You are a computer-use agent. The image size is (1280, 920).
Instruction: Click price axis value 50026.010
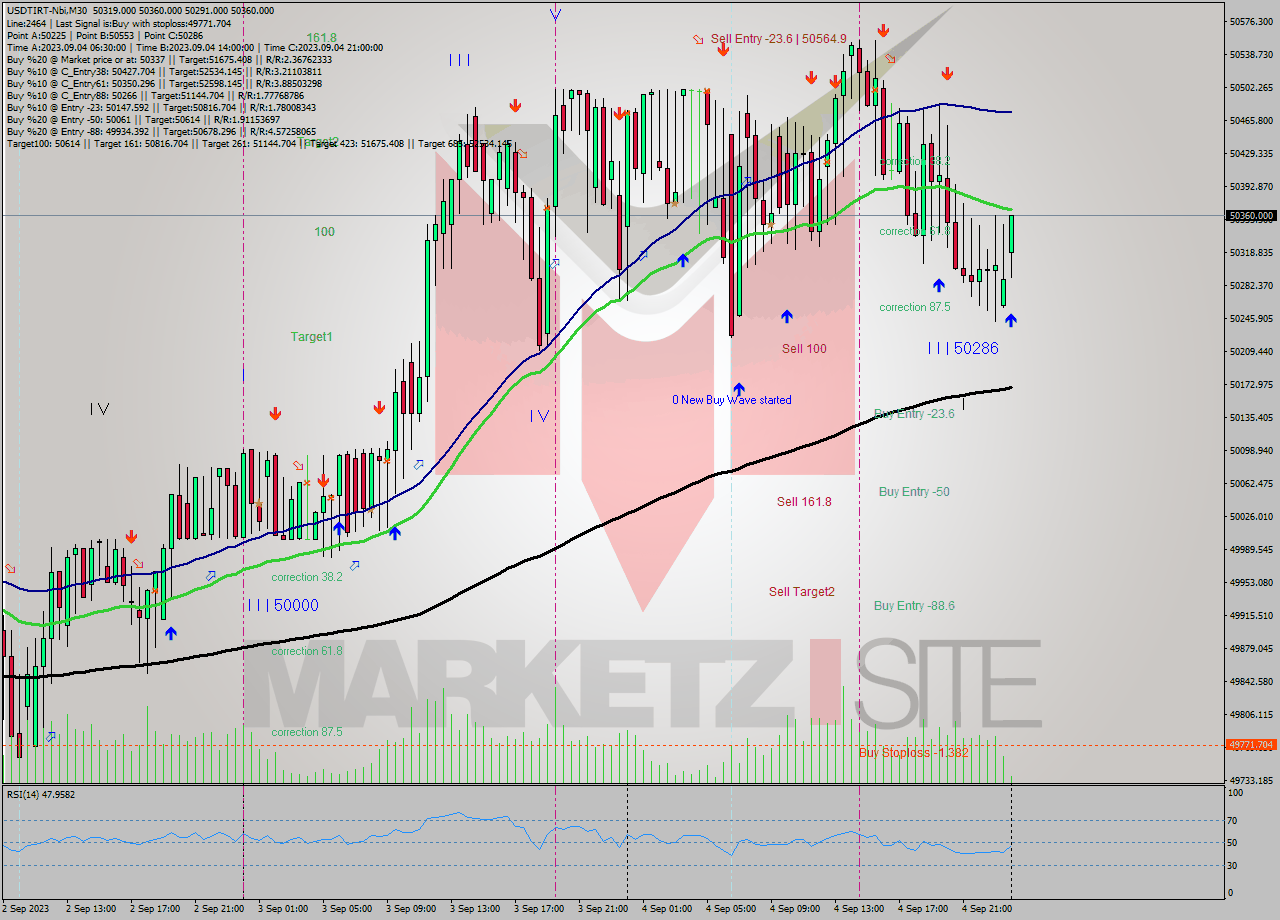coord(1251,516)
